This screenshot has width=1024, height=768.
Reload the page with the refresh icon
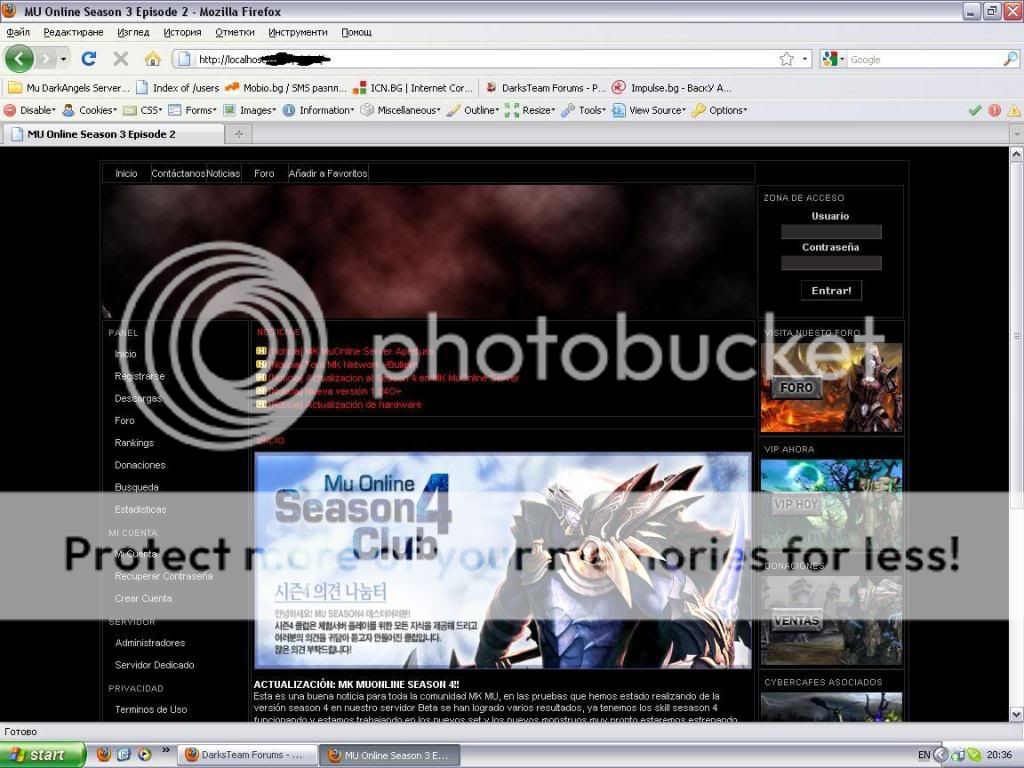point(89,59)
